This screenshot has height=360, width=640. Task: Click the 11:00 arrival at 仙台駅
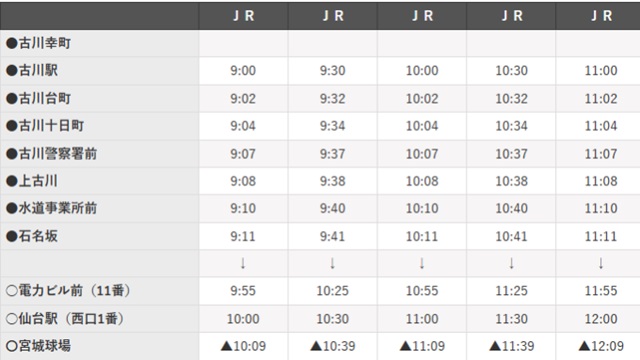point(422,318)
